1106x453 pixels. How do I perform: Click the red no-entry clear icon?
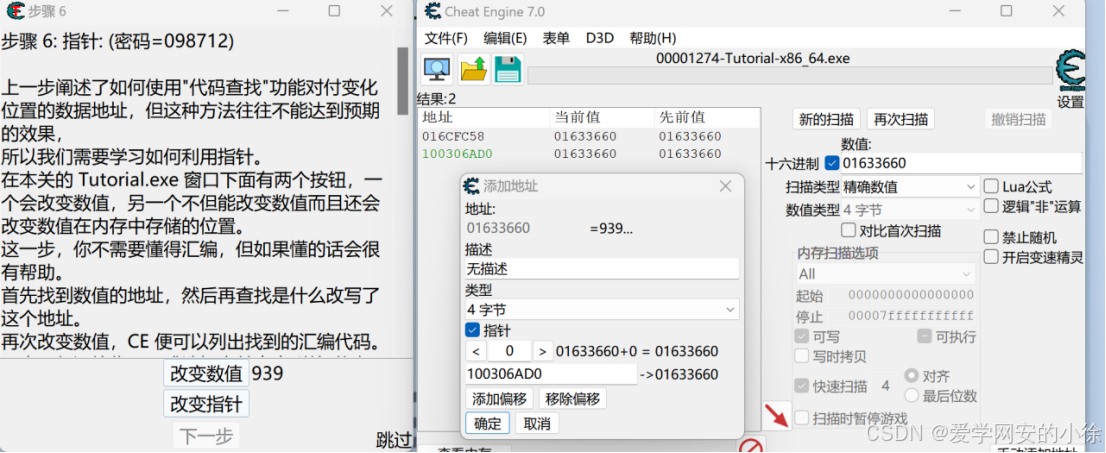pyautogui.click(x=752, y=445)
